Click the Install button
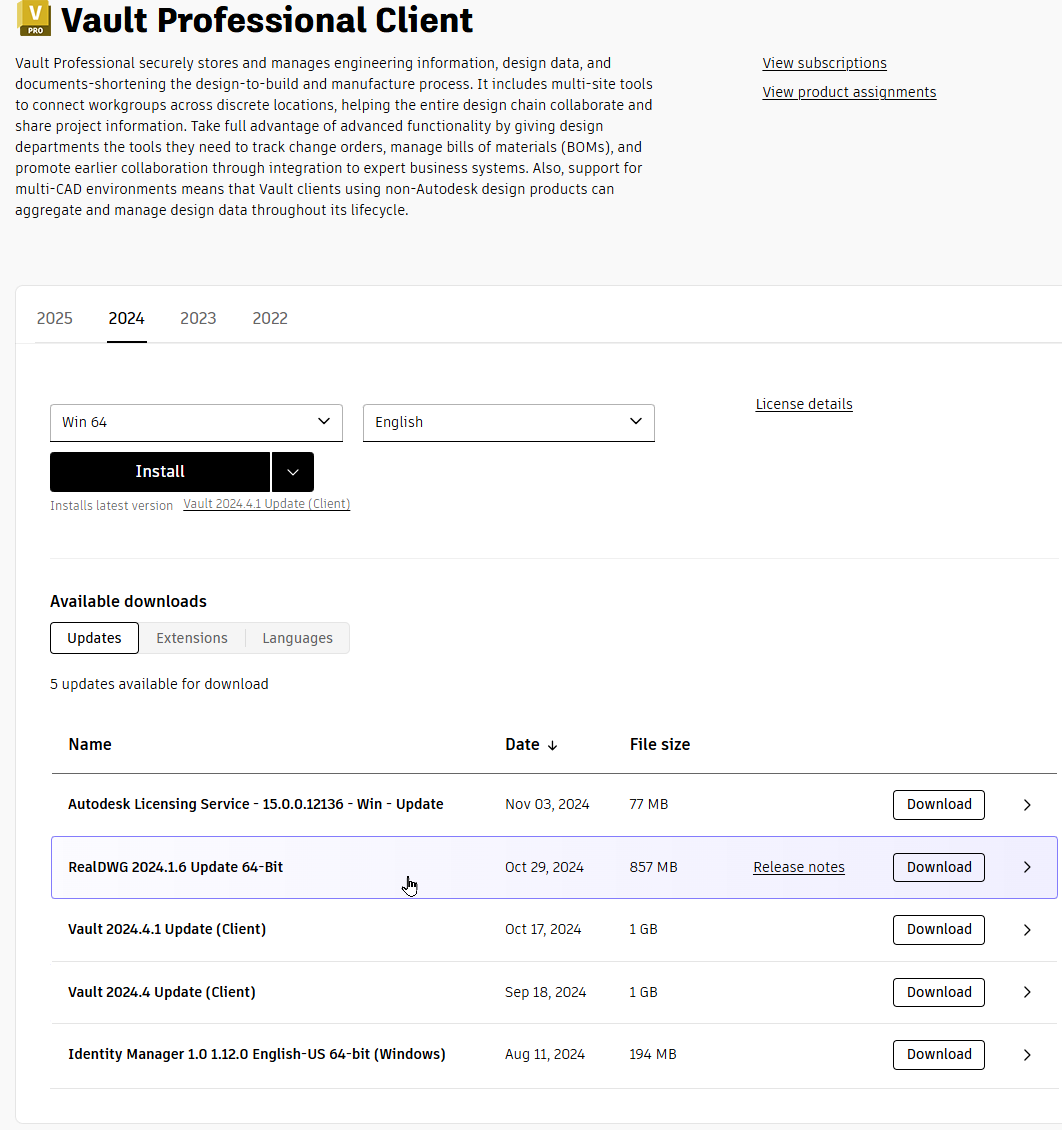 click(160, 471)
